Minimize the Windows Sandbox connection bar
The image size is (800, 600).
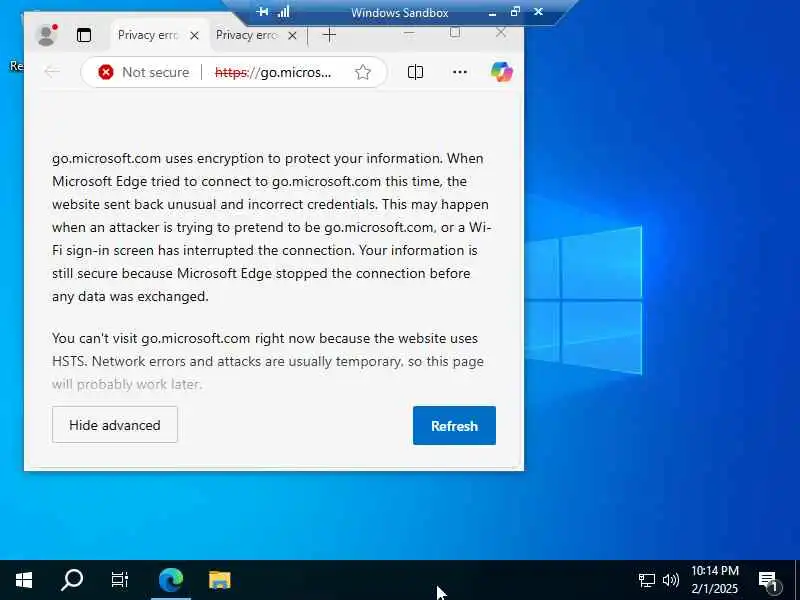coord(492,13)
